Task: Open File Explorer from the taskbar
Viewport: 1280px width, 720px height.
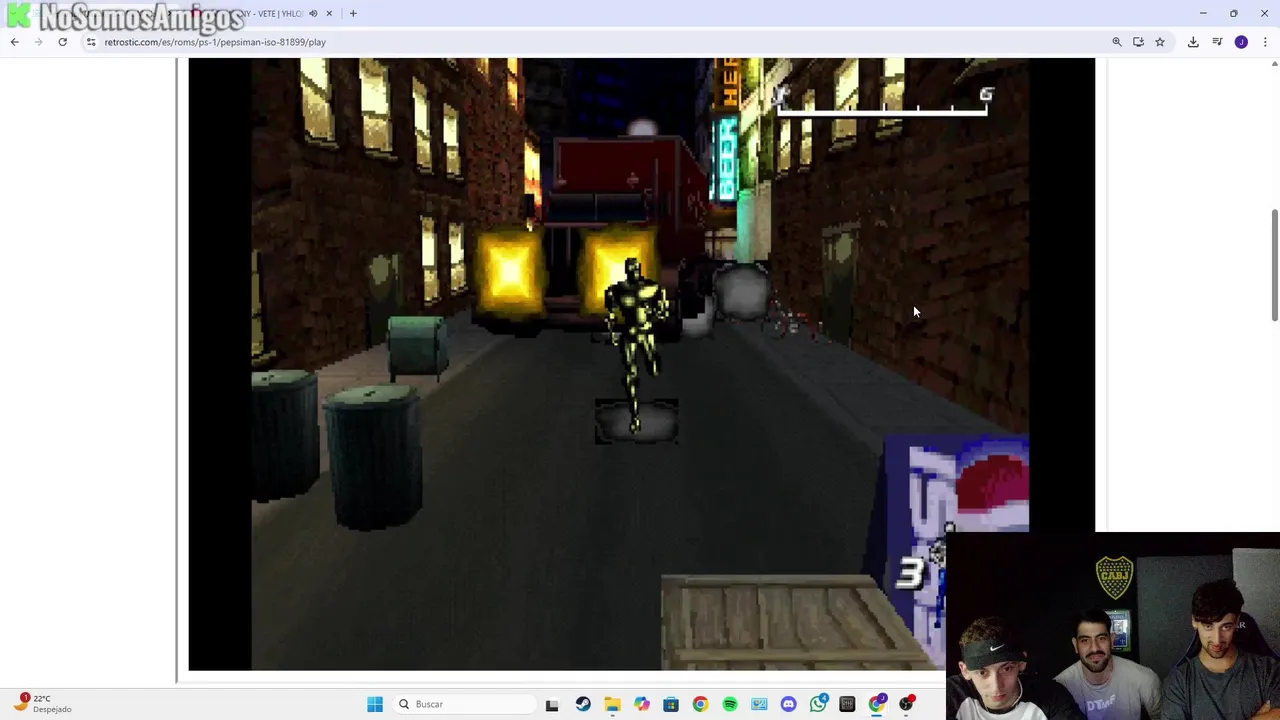Action: click(x=612, y=704)
